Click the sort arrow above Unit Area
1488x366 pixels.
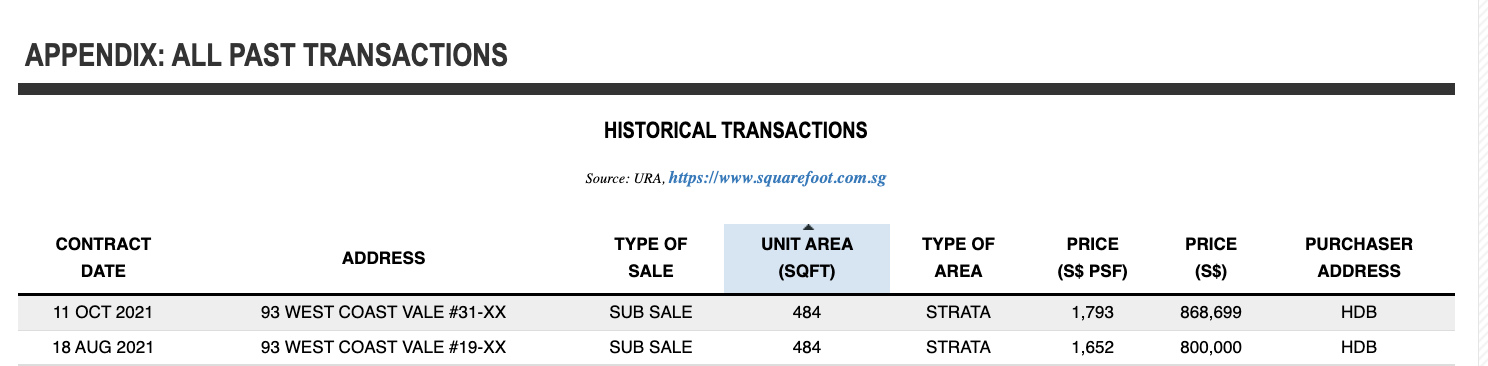click(x=808, y=228)
